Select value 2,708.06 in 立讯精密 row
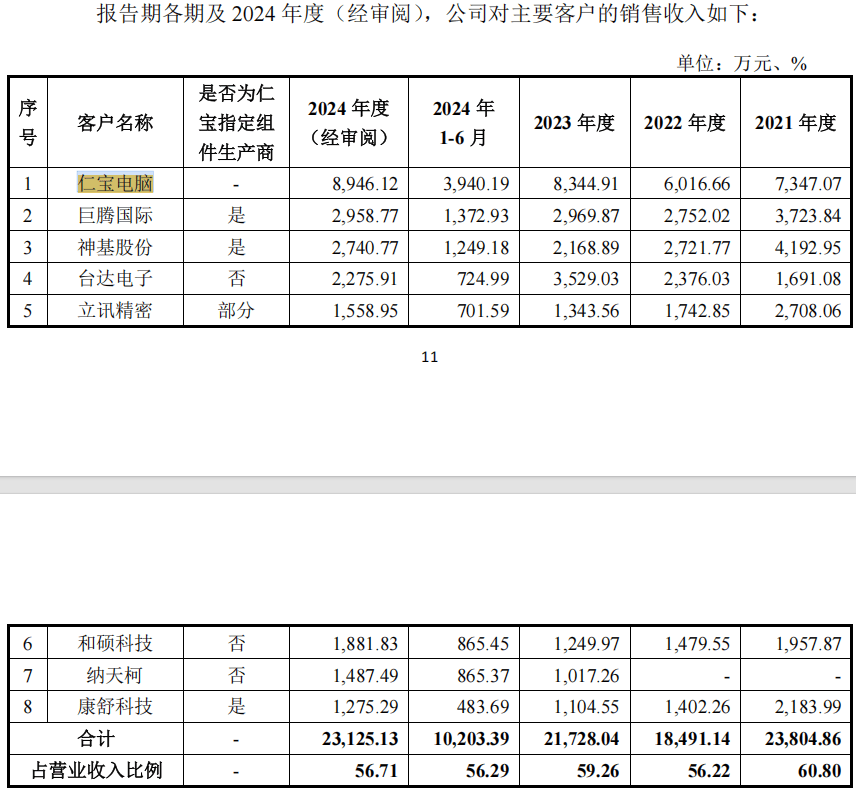856x795 pixels. click(x=808, y=311)
